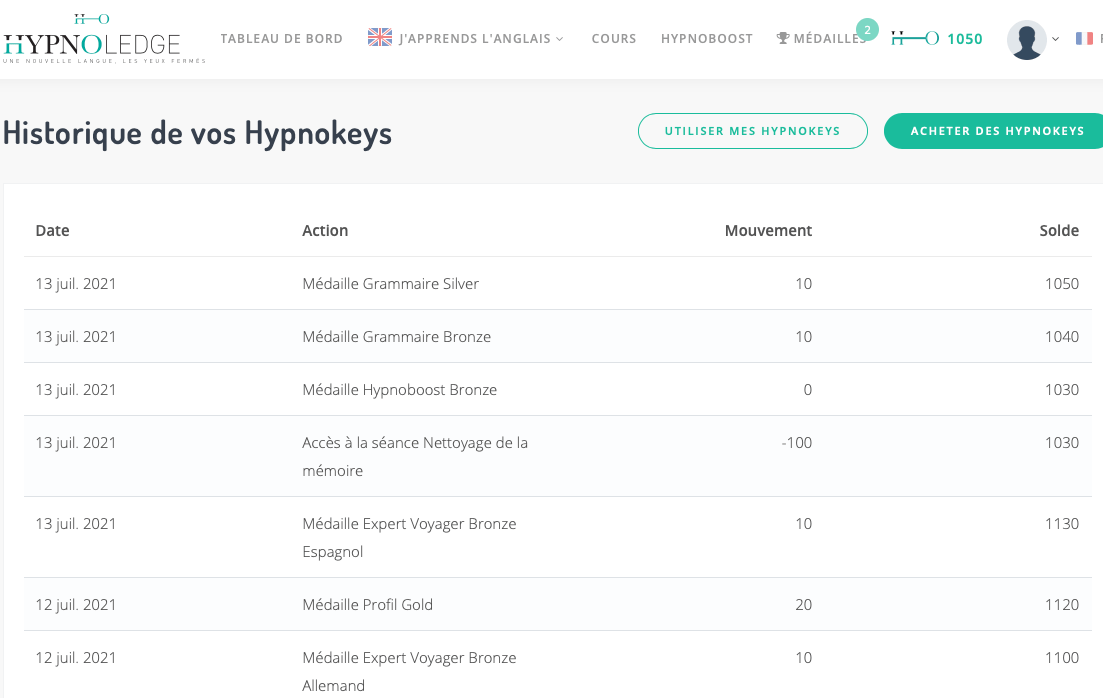The width and height of the screenshot is (1103, 698).
Task: Open the Hypnoboost menu item
Action: coord(706,39)
